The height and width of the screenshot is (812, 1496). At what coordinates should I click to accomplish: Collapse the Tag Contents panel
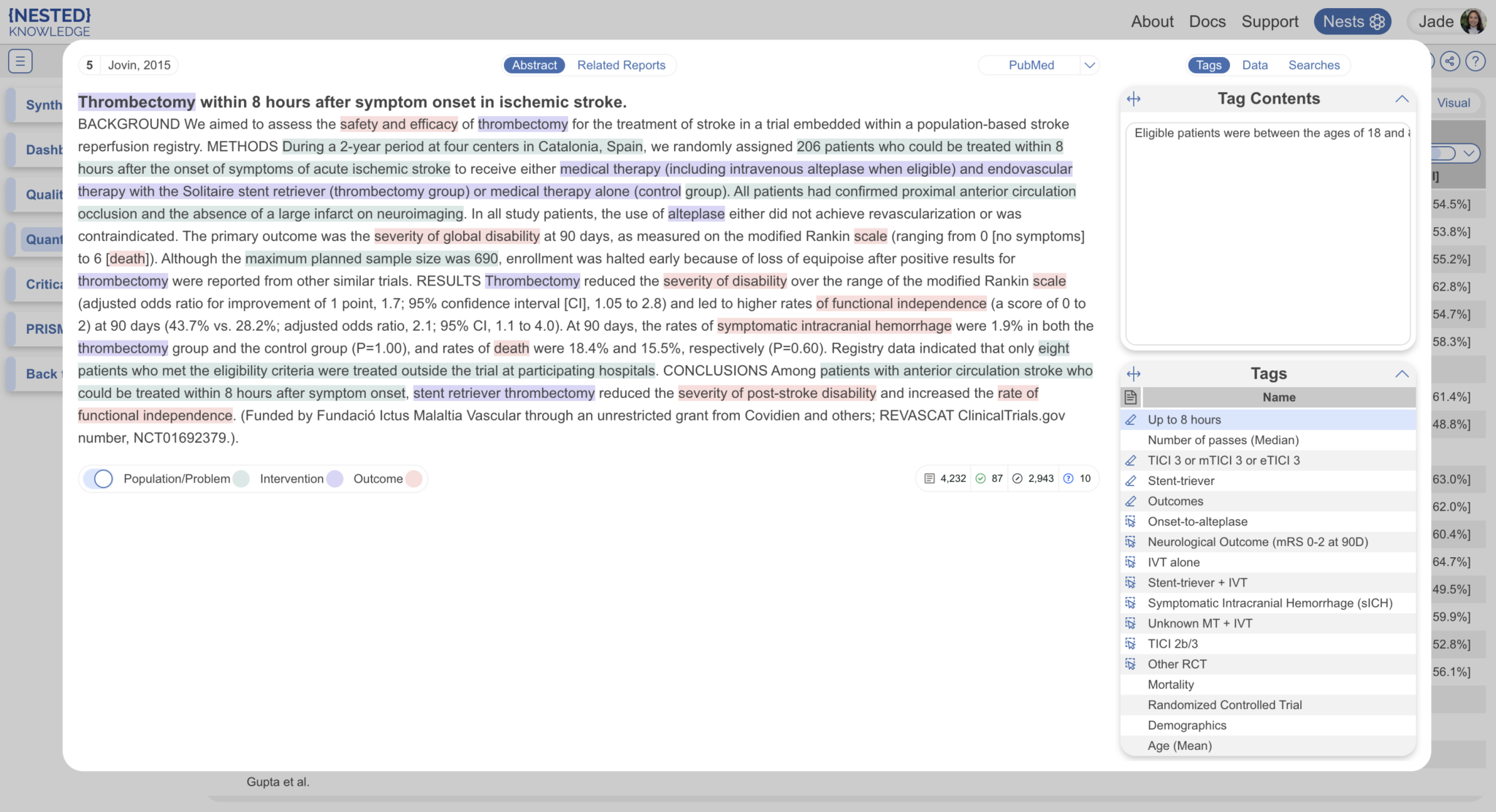point(1402,99)
